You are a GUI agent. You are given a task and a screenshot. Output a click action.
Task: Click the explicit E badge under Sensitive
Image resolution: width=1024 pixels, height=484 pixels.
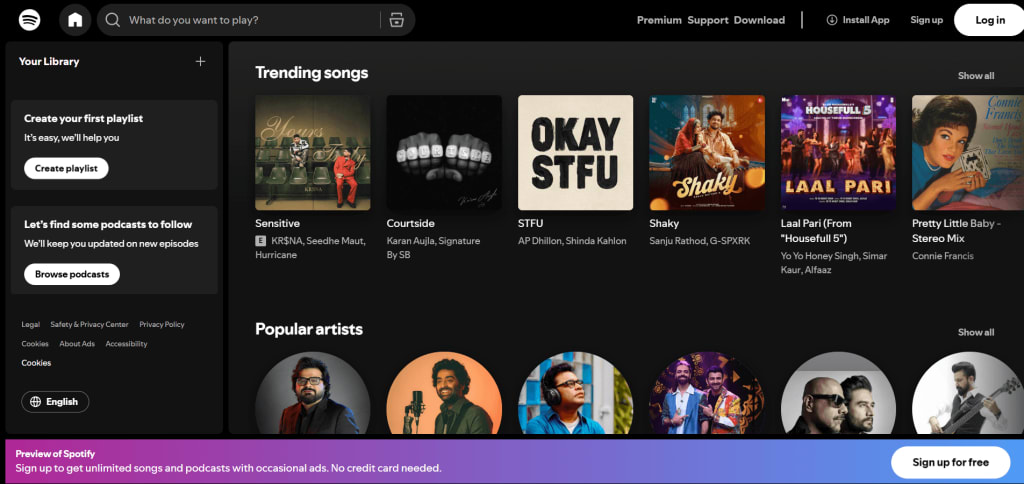click(261, 241)
